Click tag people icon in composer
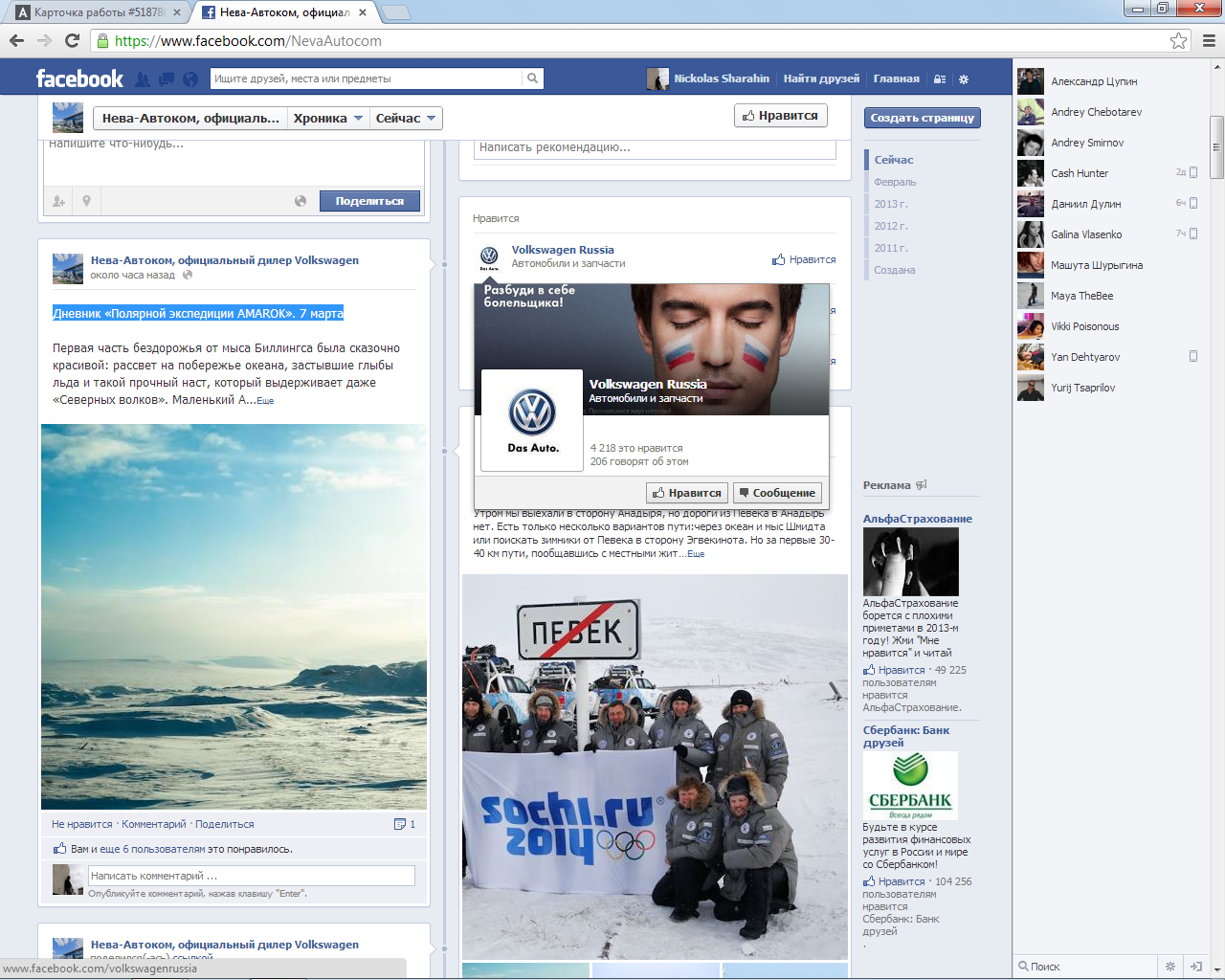Image resolution: width=1225 pixels, height=980 pixels. [x=58, y=201]
